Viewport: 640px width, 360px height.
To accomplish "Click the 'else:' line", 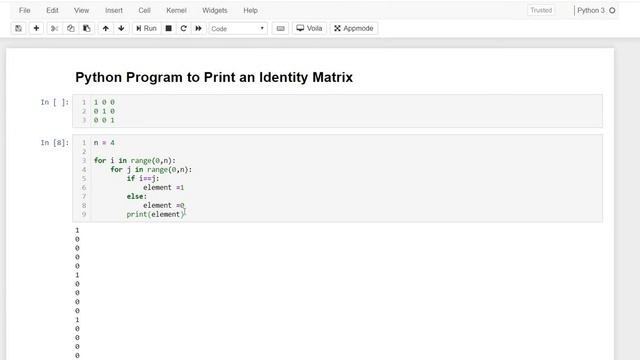I will coord(137,196).
